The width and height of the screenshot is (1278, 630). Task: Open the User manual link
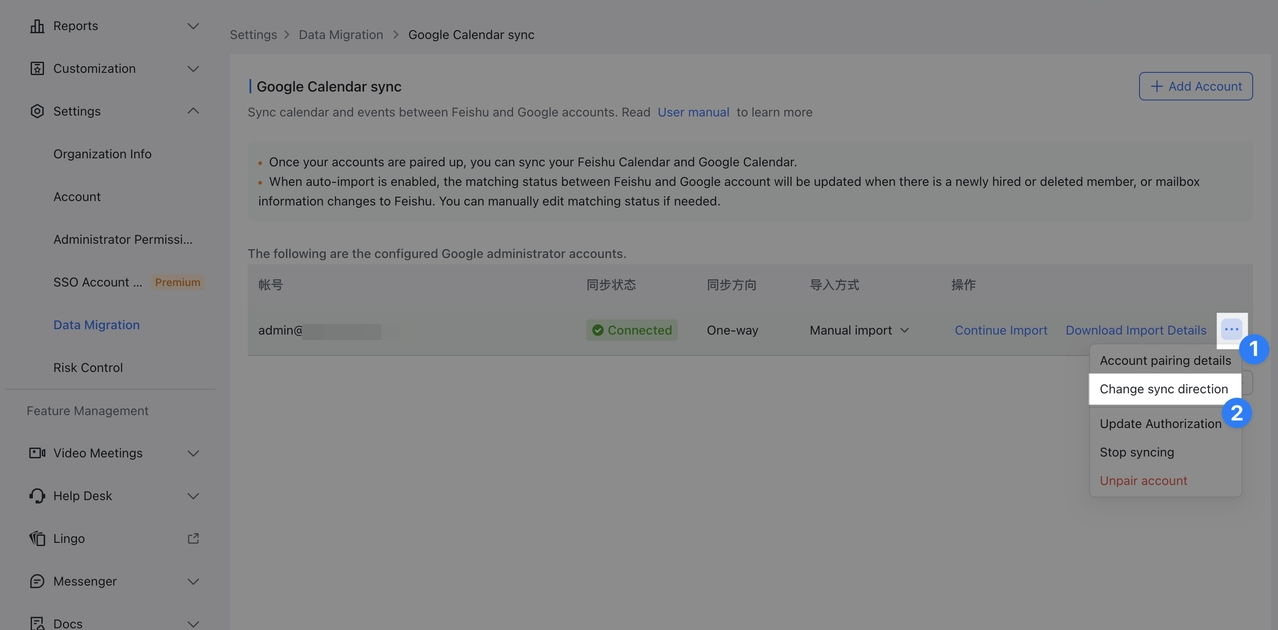pyautogui.click(x=693, y=112)
